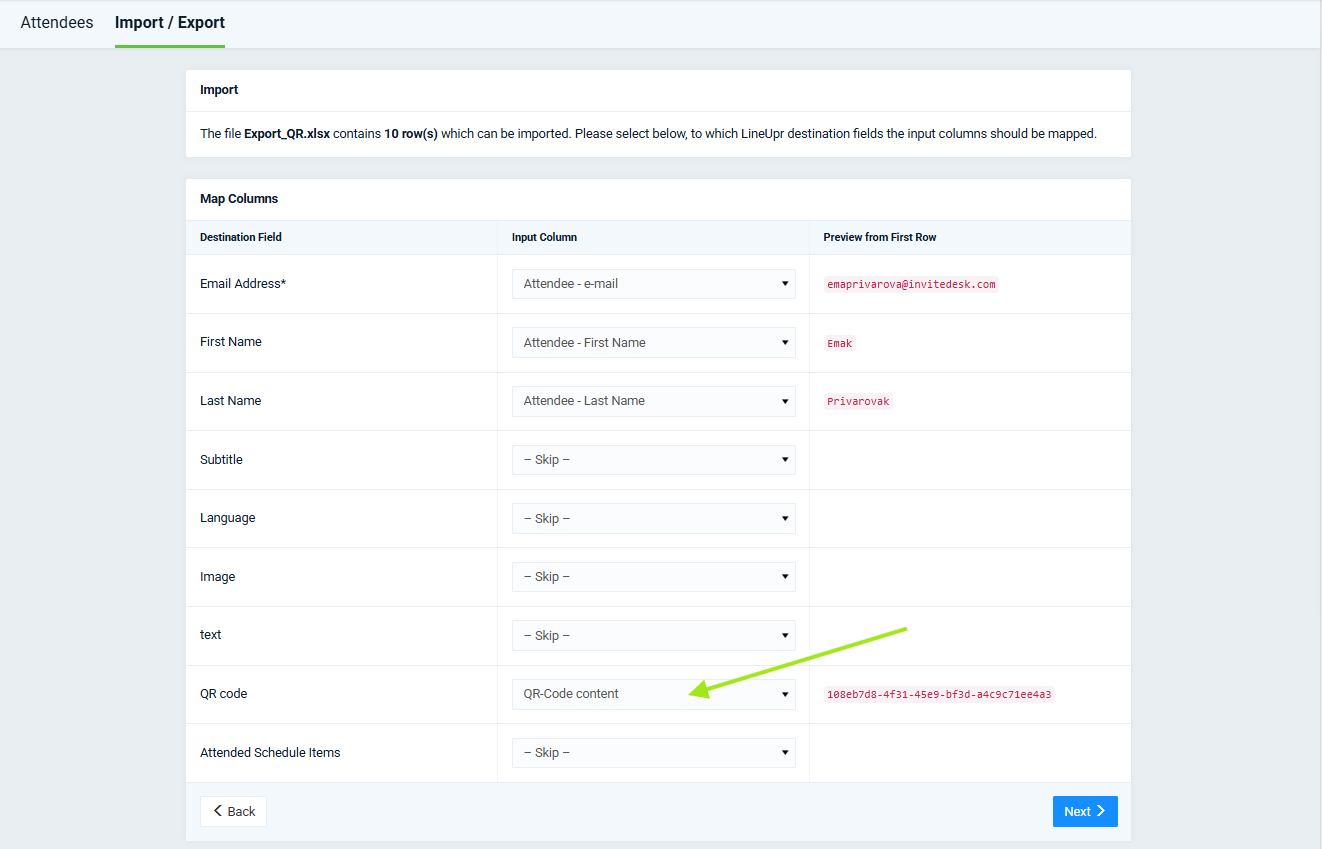This screenshot has height=849, width=1322.
Task: Choose a column for the Image field
Action: (654, 577)
